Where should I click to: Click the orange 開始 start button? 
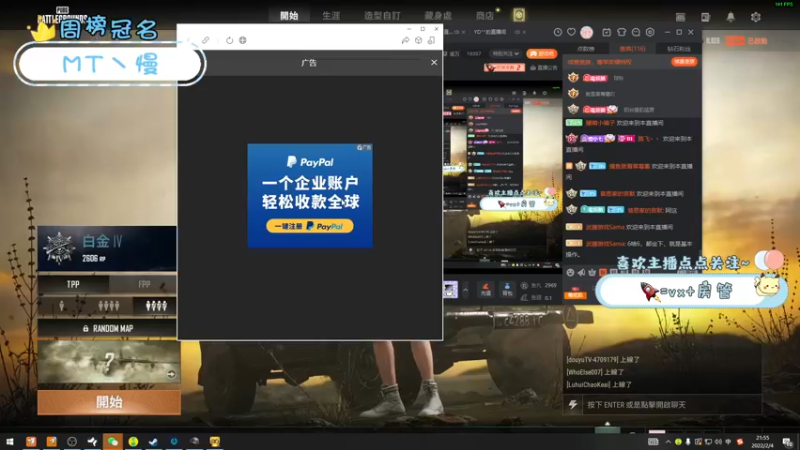pyautogui.click(x=109, y=402)
